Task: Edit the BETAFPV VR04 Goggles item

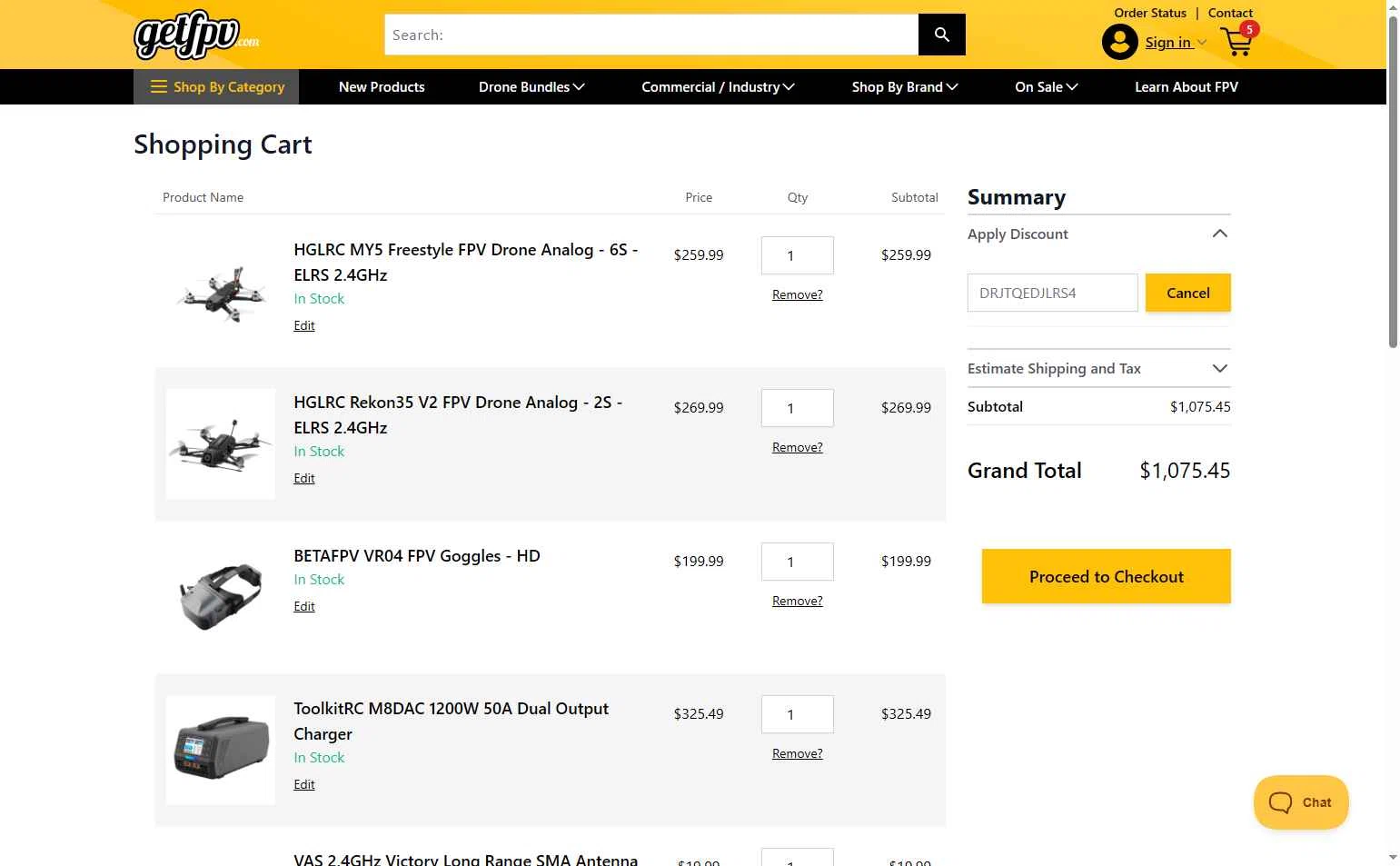Action: pos(304,606)
